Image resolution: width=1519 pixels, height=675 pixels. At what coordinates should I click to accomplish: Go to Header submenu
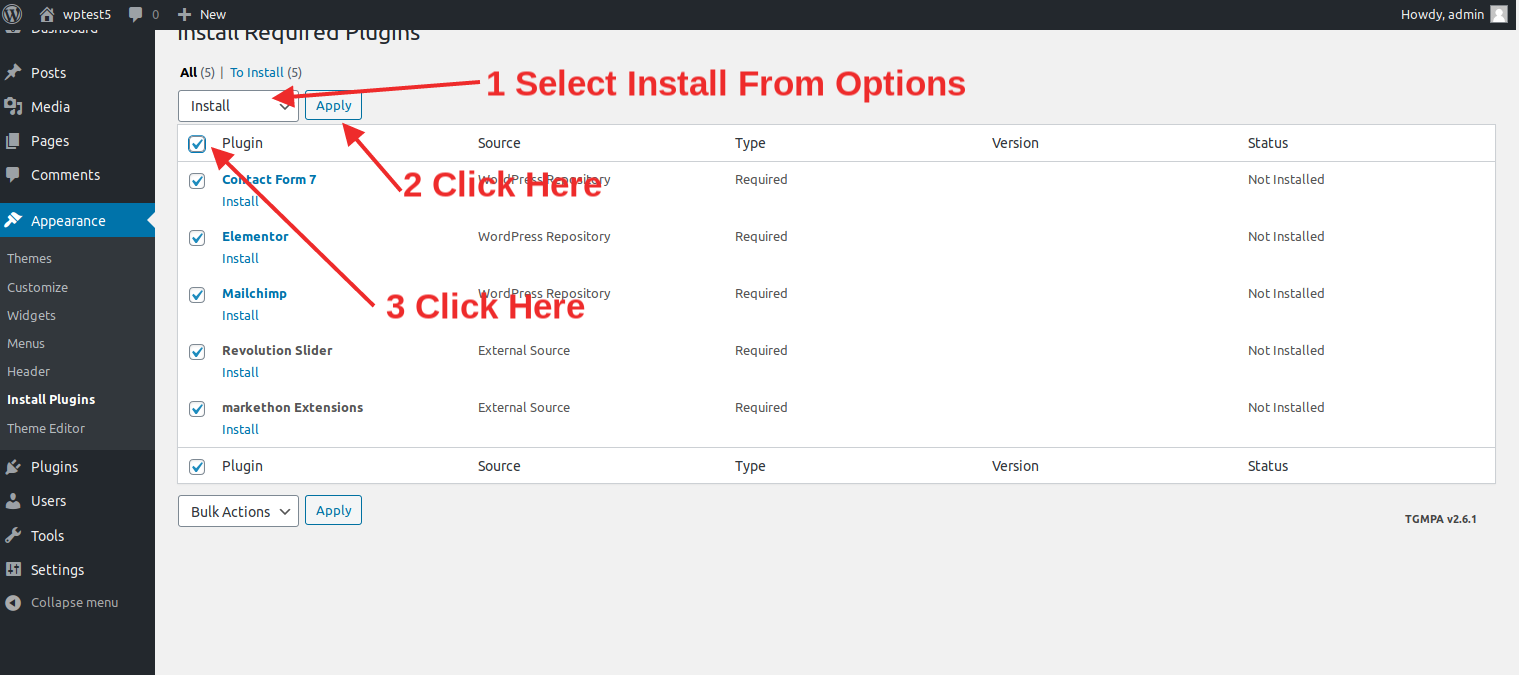click(28, 371)
